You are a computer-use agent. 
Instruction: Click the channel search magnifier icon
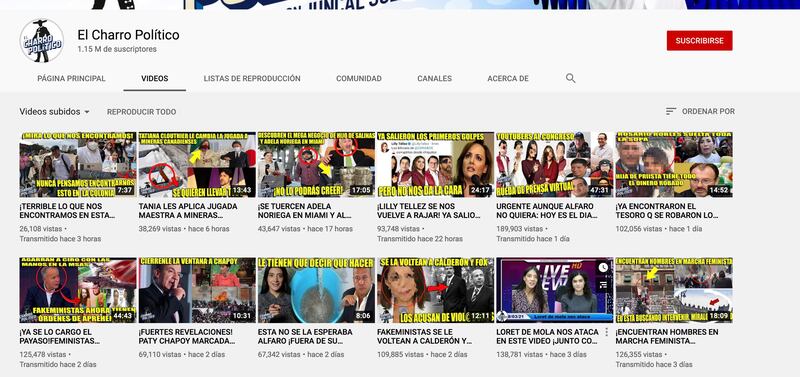(x=570, y=78)
